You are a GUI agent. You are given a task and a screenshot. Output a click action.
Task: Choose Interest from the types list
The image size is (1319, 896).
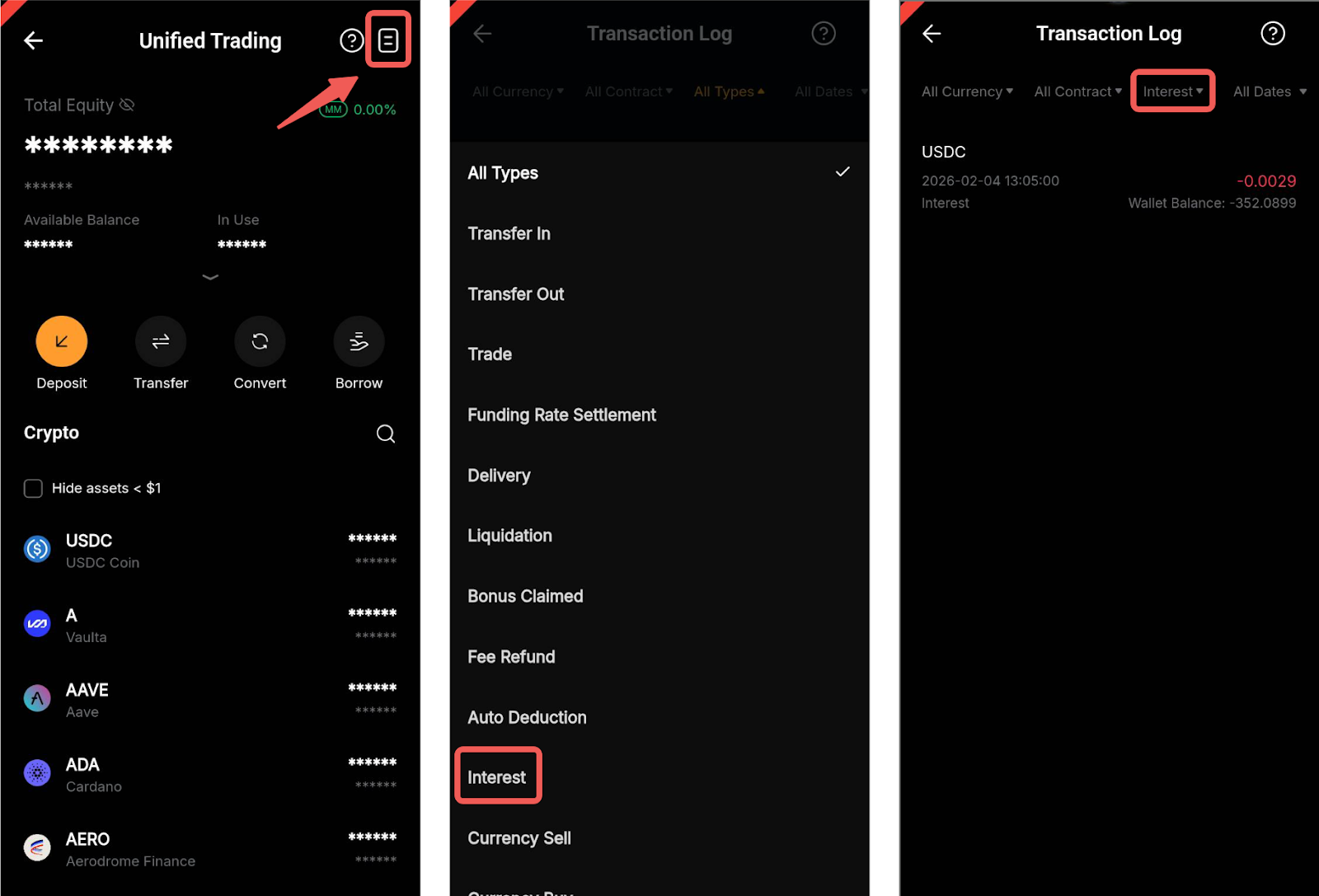click(497, 777)
